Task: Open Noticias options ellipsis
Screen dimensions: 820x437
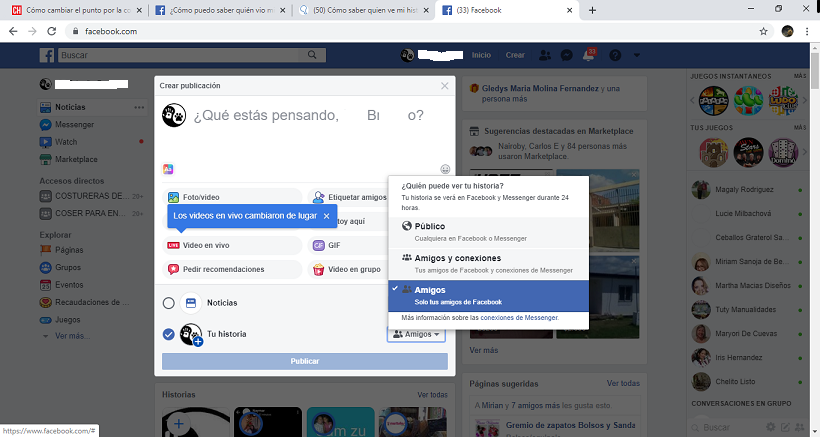Action: point(139,107)
